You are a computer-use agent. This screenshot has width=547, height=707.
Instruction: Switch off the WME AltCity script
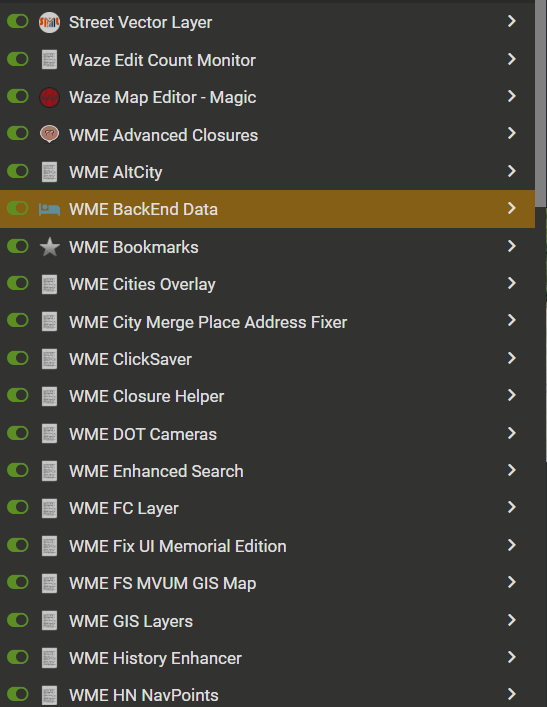[x=18, y=171]
